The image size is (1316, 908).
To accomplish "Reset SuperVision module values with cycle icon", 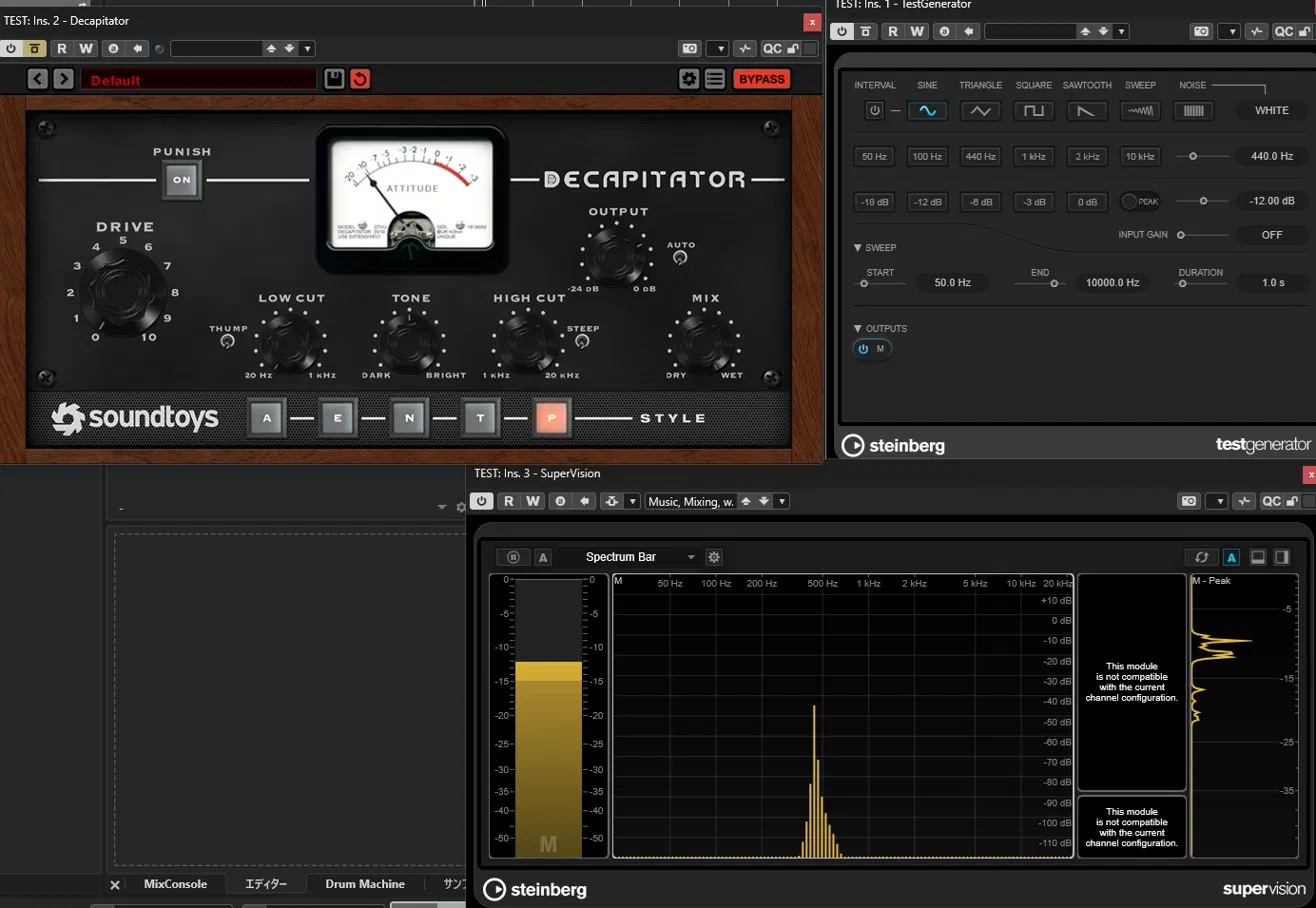I will (x=1200, y=557).
